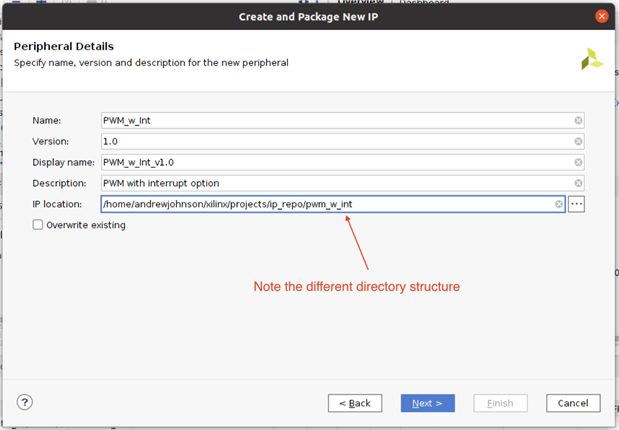The image size is (619, 430).
Task: Clear the Display name field using X icon
Action: [578, 162]
